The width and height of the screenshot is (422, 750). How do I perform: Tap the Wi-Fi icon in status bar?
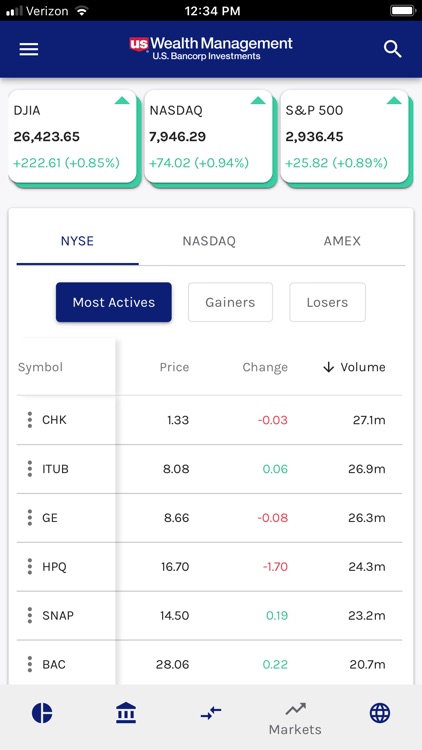82,11
